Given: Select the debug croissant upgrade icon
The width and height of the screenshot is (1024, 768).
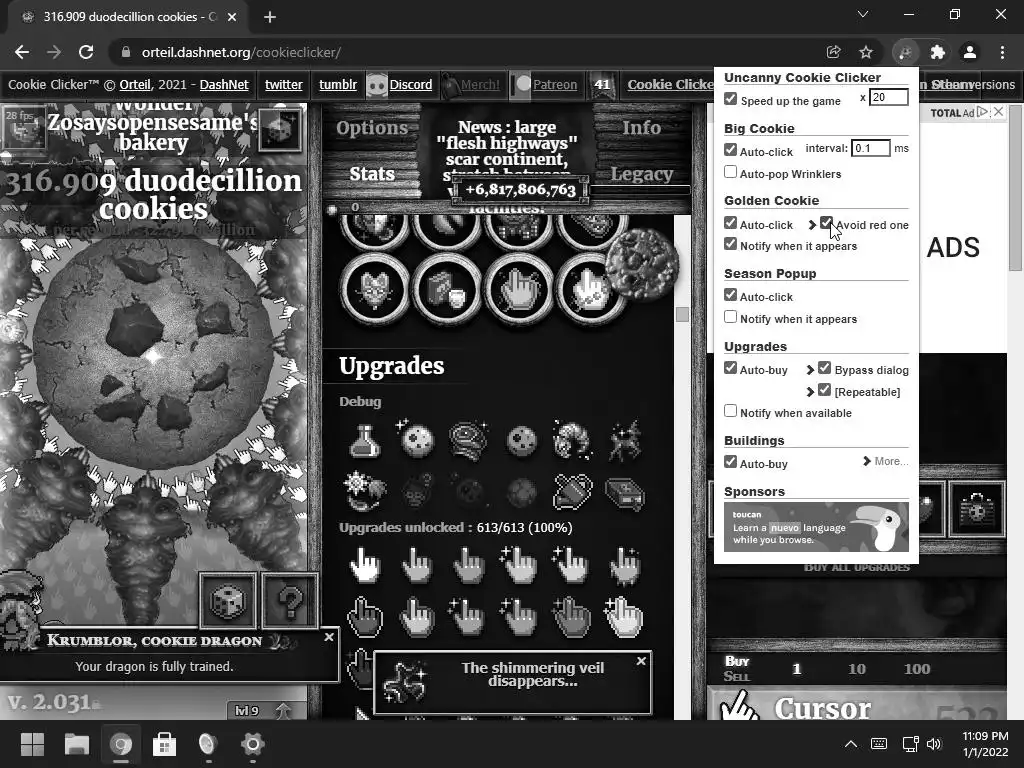Looking at the screenshot, I should (573, 441).
